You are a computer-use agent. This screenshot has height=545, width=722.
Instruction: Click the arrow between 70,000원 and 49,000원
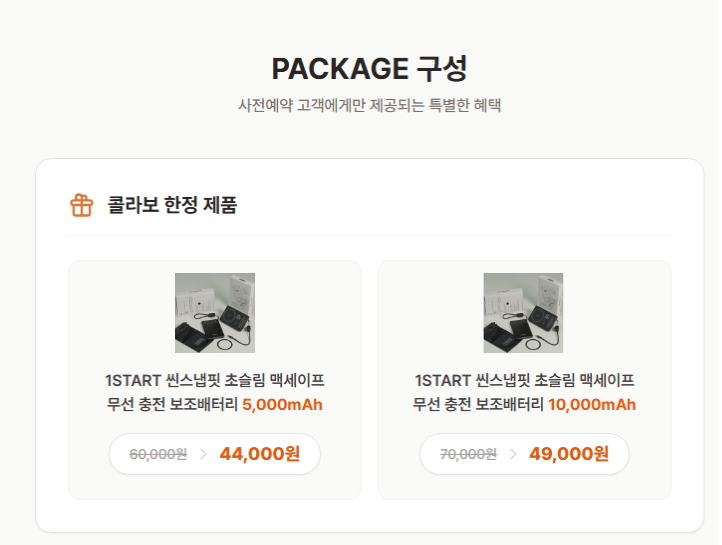pyautogui.click(x=513, y=454)
